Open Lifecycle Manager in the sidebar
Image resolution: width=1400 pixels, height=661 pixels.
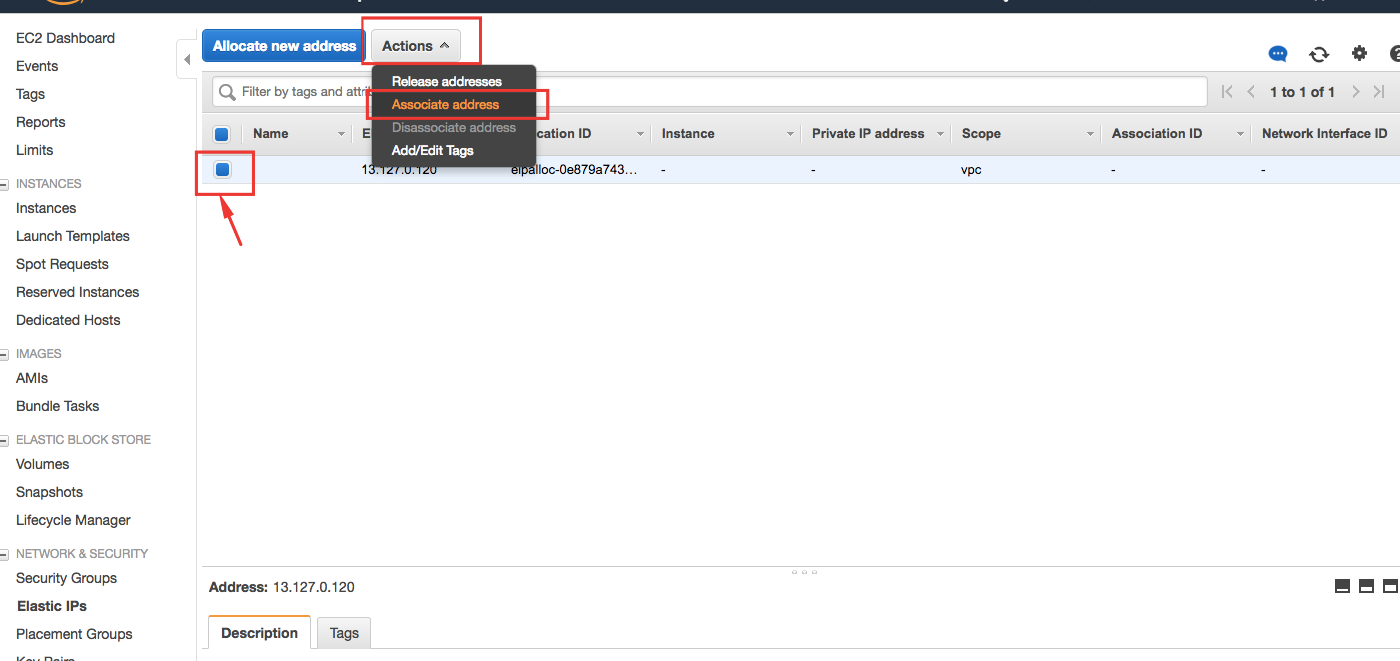click(x=73, y=520)
